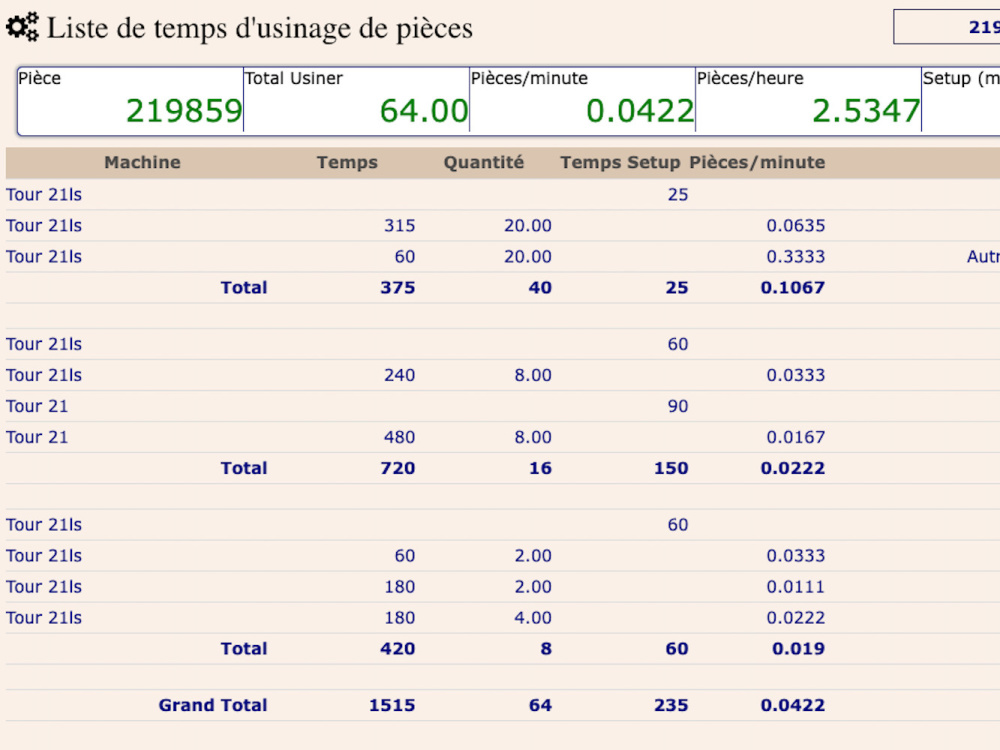Click the Quantité column header
Screen dimensions: 1000x750
tap(483, 163)
